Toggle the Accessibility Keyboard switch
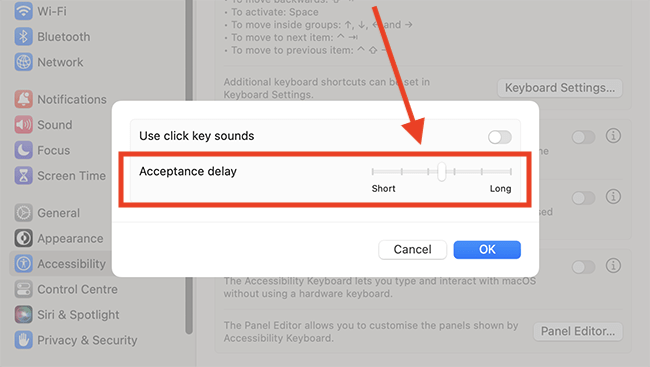This screenshot has height=367, width=650. (583, 267)
